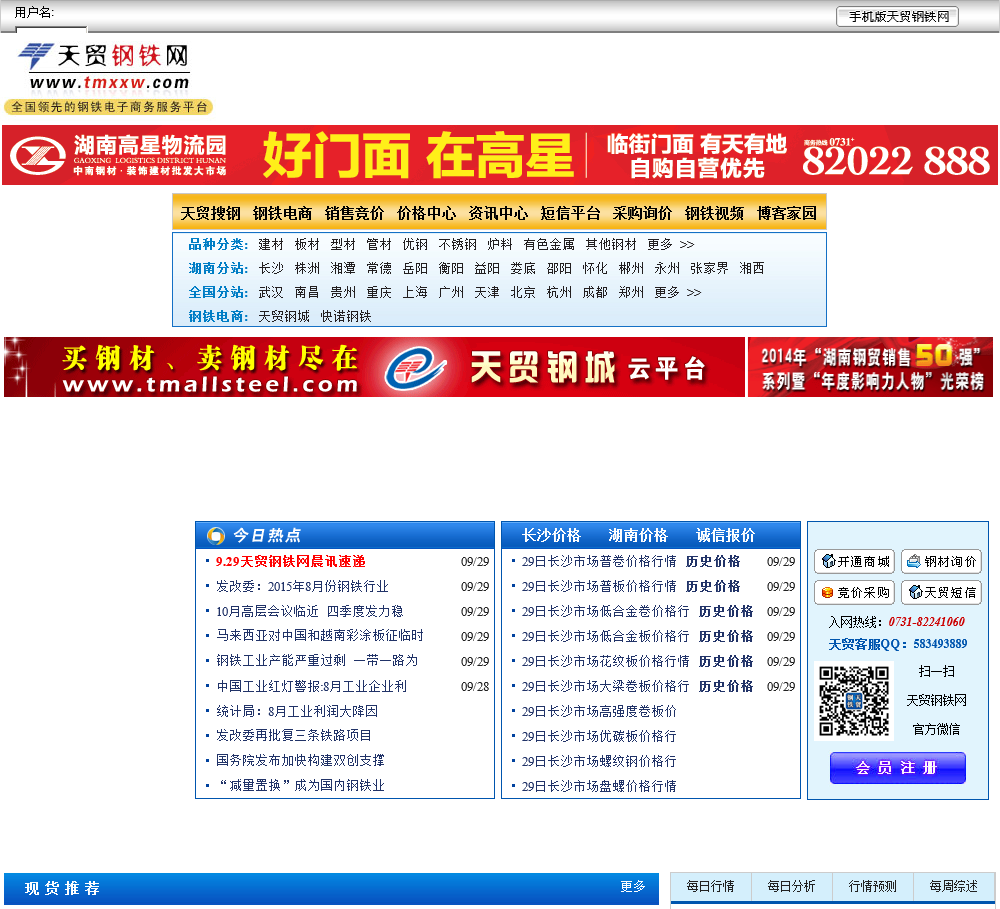
Task: Open 发改委：2015年8月份钢铁行业 article
Action: coord(302,586)
